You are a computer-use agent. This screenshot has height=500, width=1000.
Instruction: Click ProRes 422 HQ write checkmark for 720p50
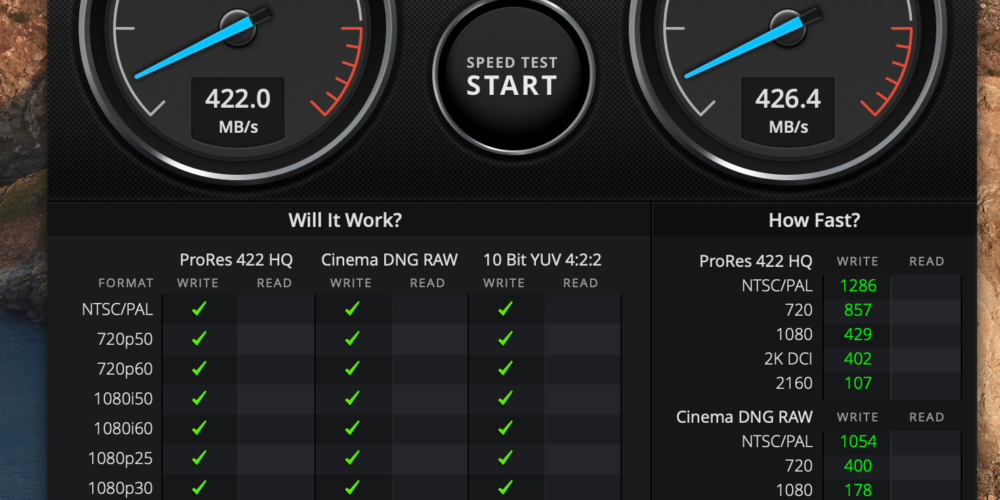(x=200, y=339)
